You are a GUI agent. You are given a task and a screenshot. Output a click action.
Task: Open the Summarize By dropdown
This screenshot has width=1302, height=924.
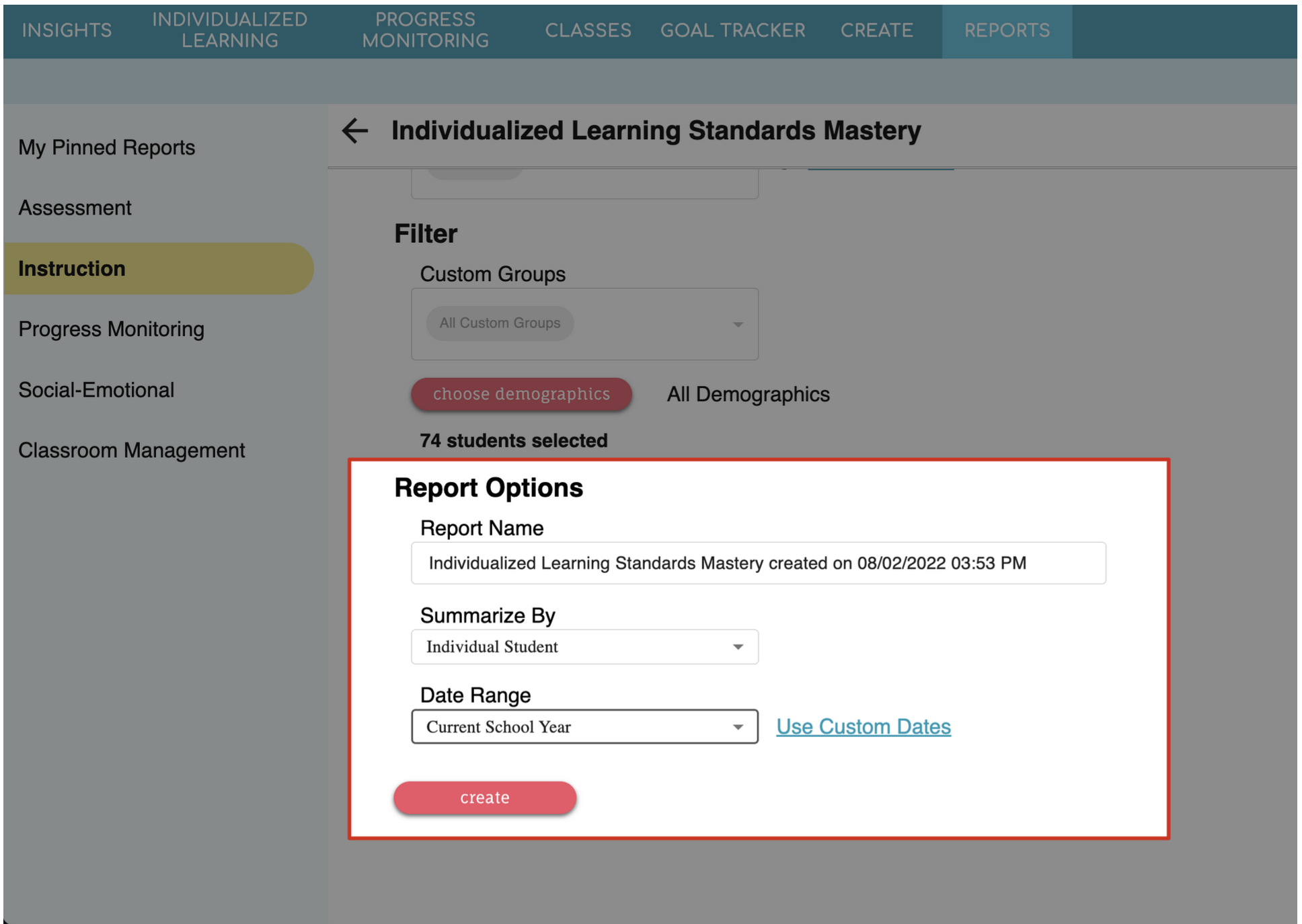584,647
